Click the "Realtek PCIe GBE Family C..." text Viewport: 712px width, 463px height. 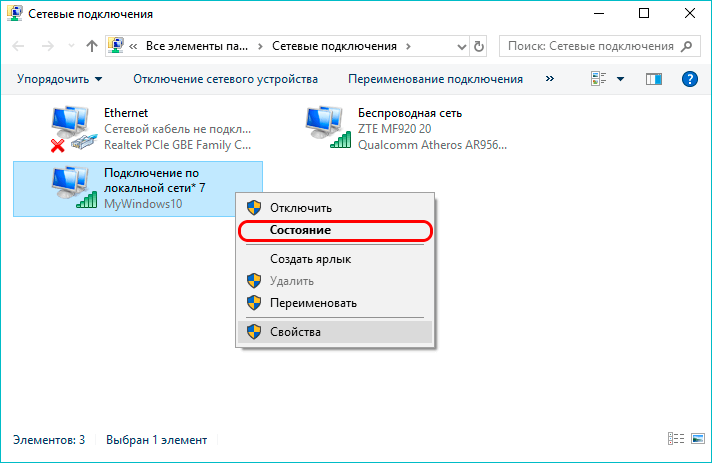click(x=177, y=145)
